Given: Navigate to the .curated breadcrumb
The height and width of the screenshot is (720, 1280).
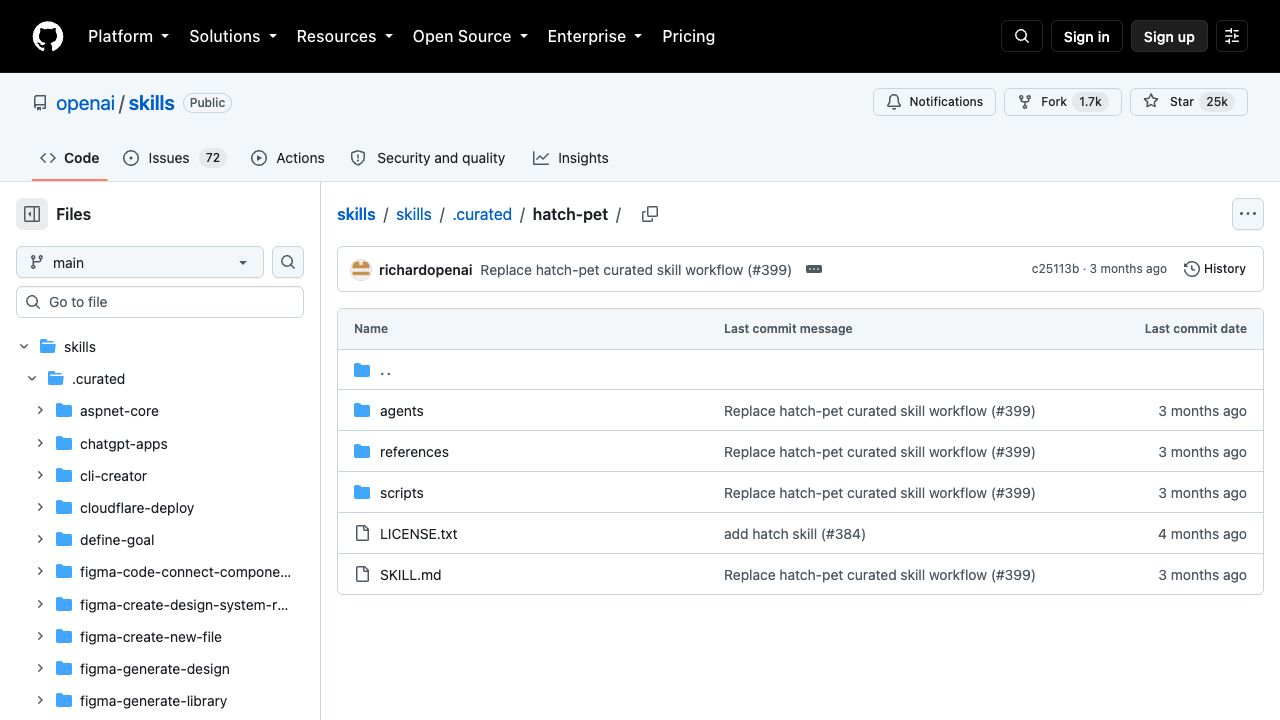Looking at the screenshot, I should [482, 214].
